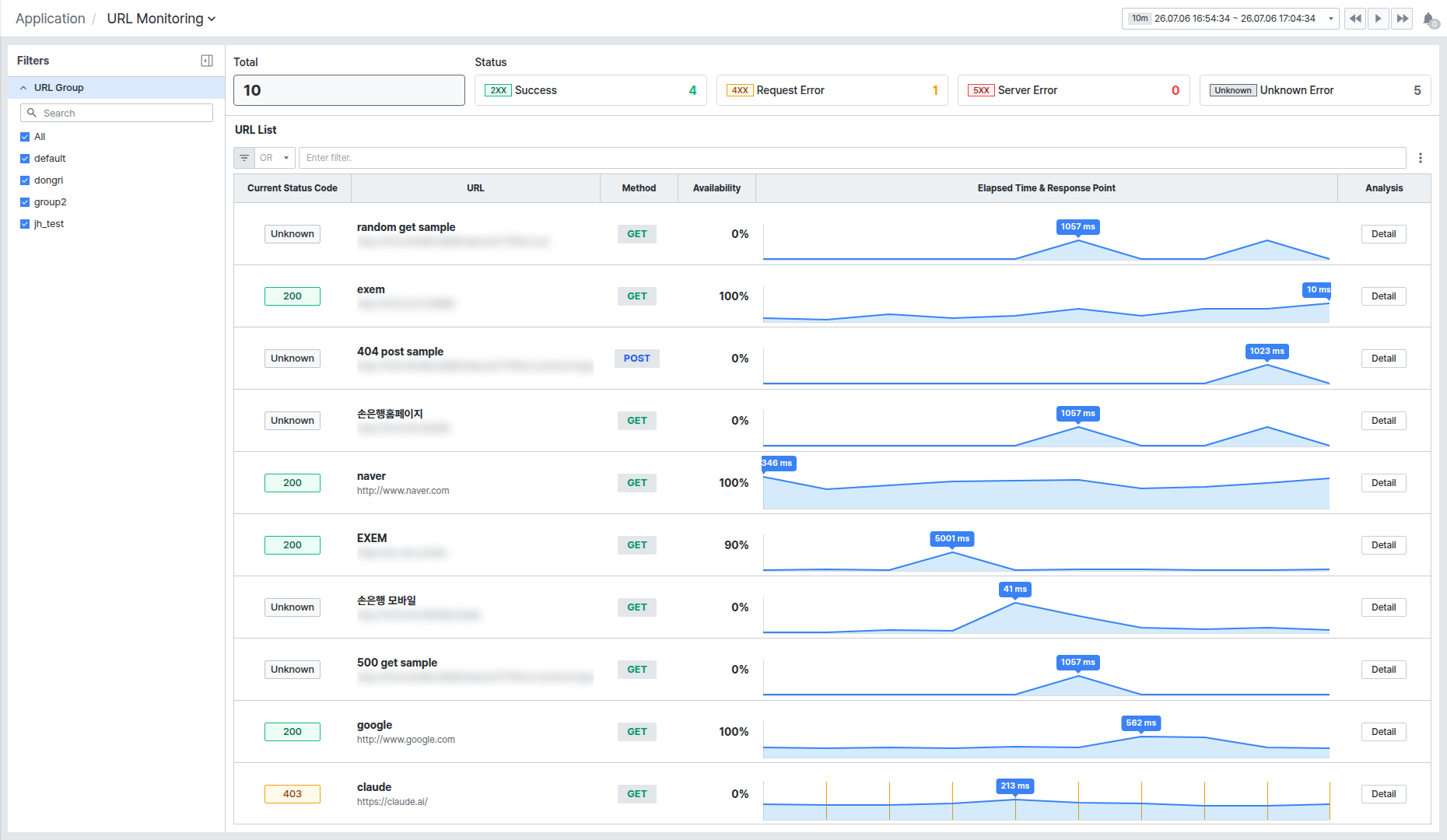Click Unknown badge in 500 get sample row
Viewport: 1447px width, 840px height.
293,670
